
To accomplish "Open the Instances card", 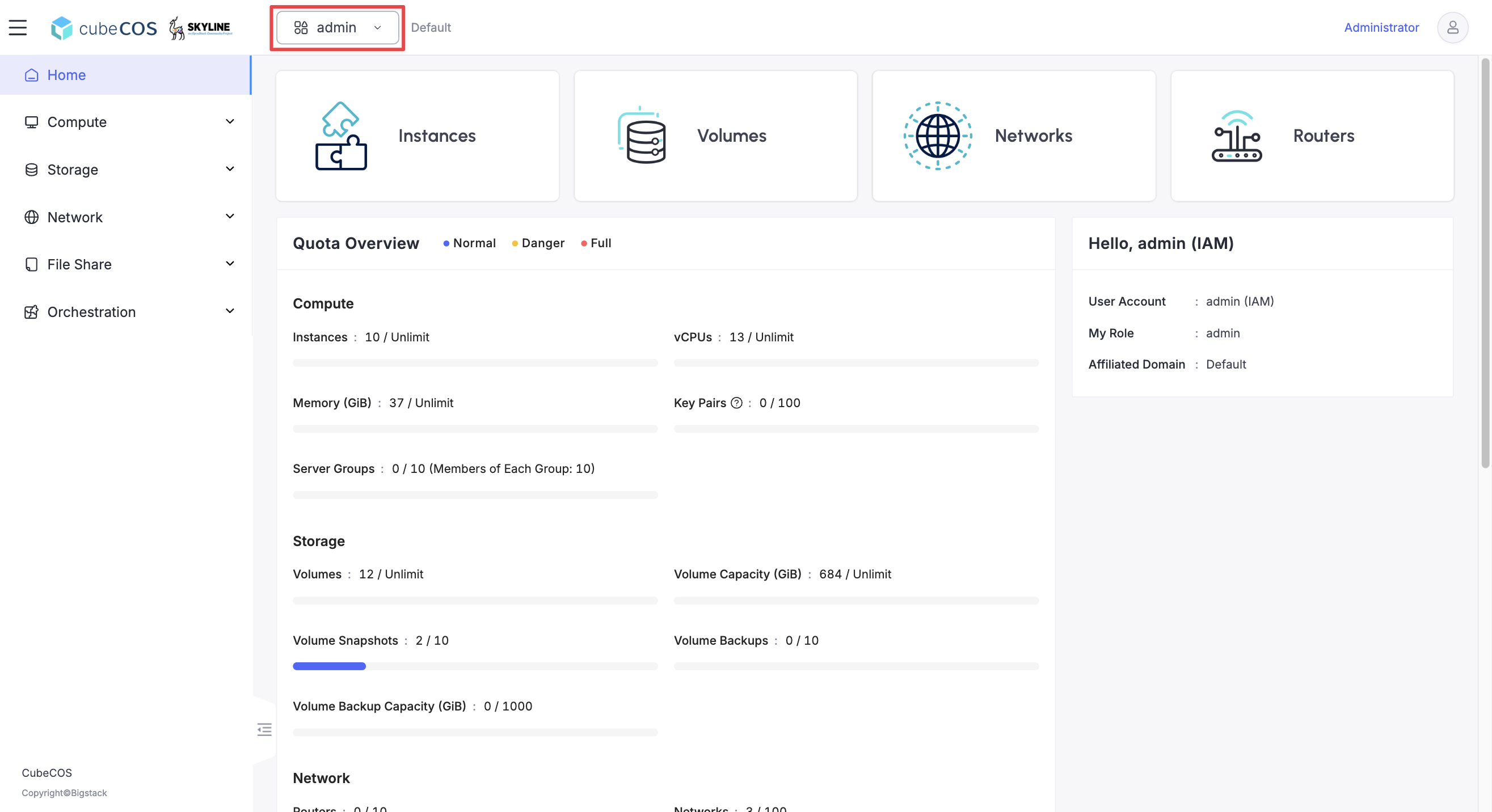I will click(x=417, y=136).
